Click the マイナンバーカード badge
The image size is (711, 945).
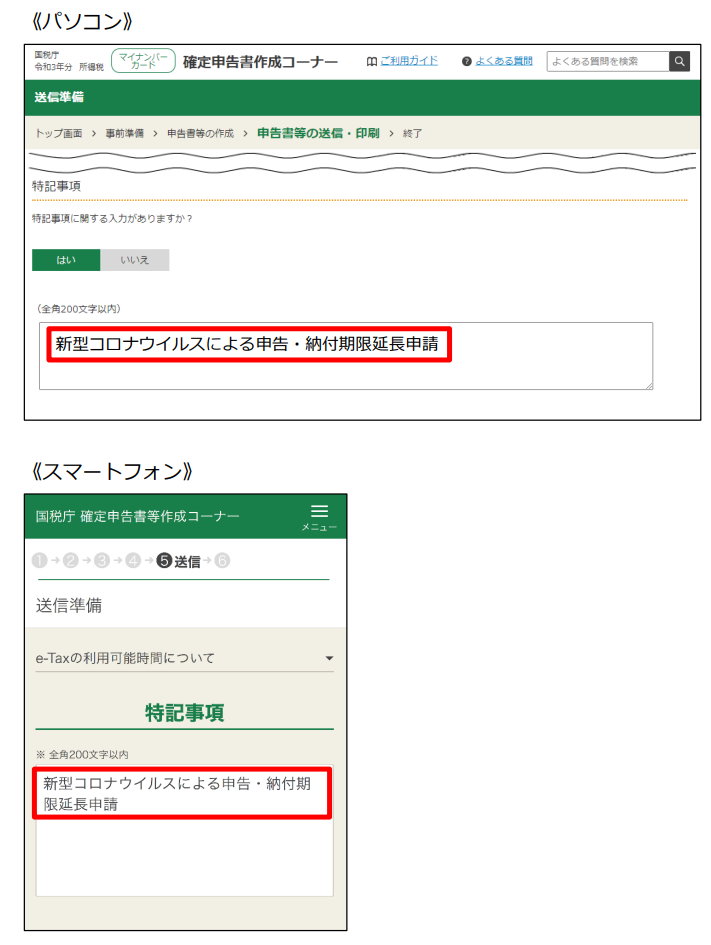(143, 62)
